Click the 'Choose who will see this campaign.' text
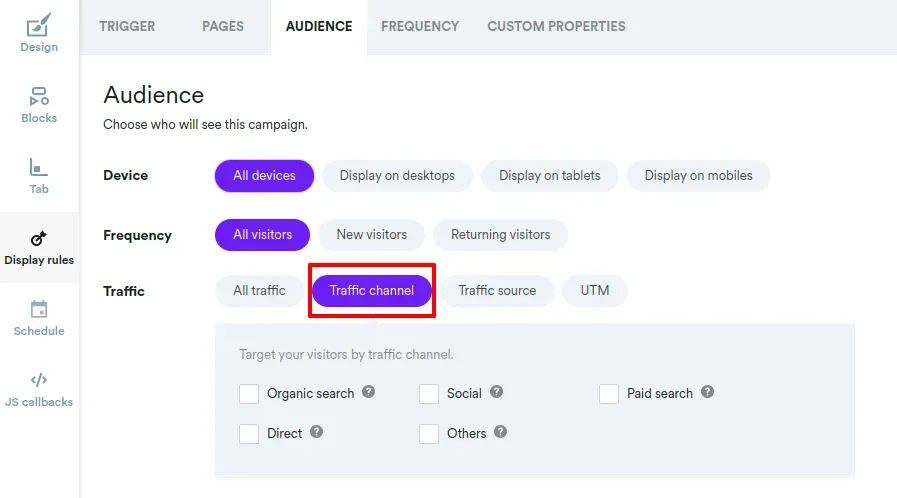Screen dimensions: 897x498 pos(205,125)
